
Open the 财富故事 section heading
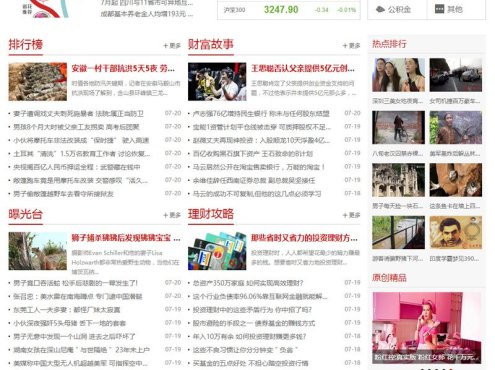tap(211, 44)
